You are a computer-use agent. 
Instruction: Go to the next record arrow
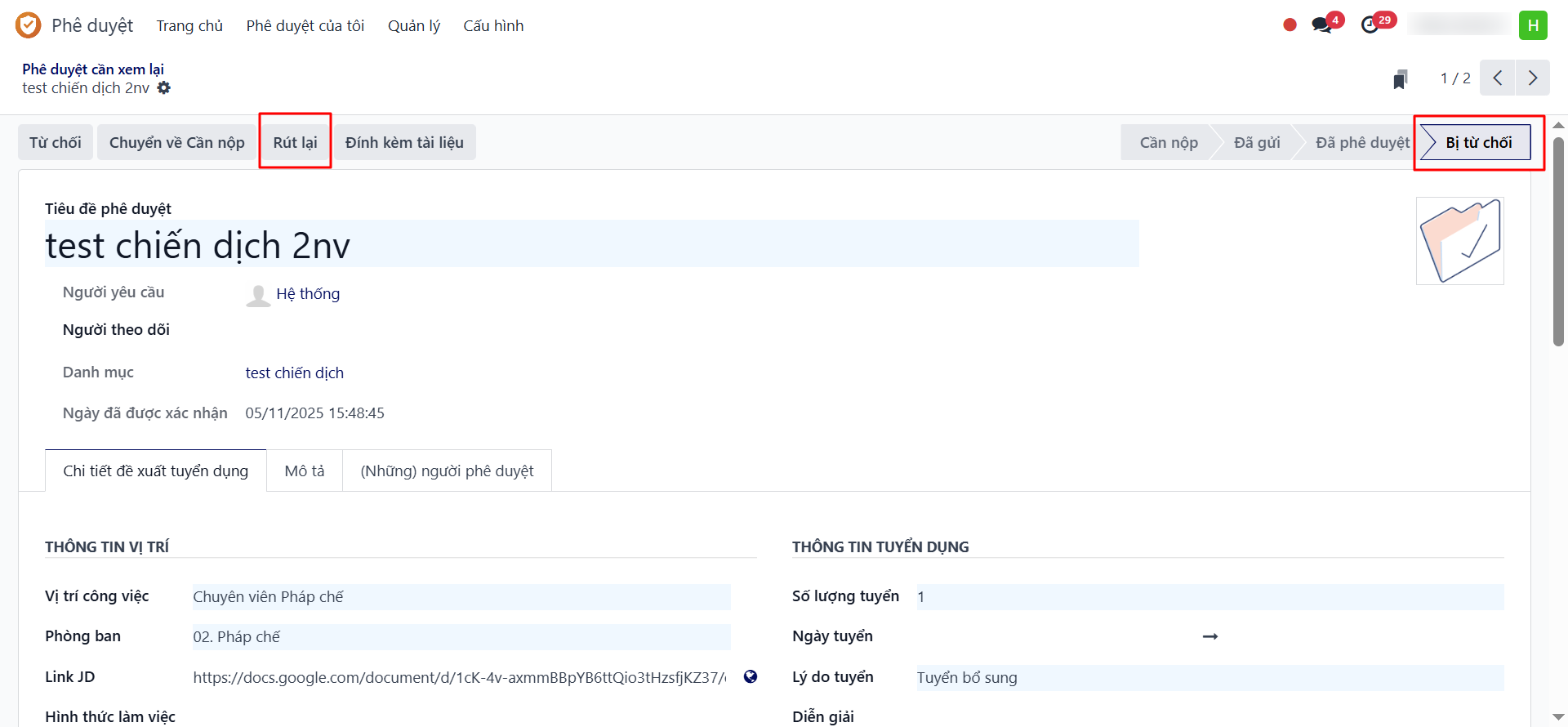[x=1532, y=78]
